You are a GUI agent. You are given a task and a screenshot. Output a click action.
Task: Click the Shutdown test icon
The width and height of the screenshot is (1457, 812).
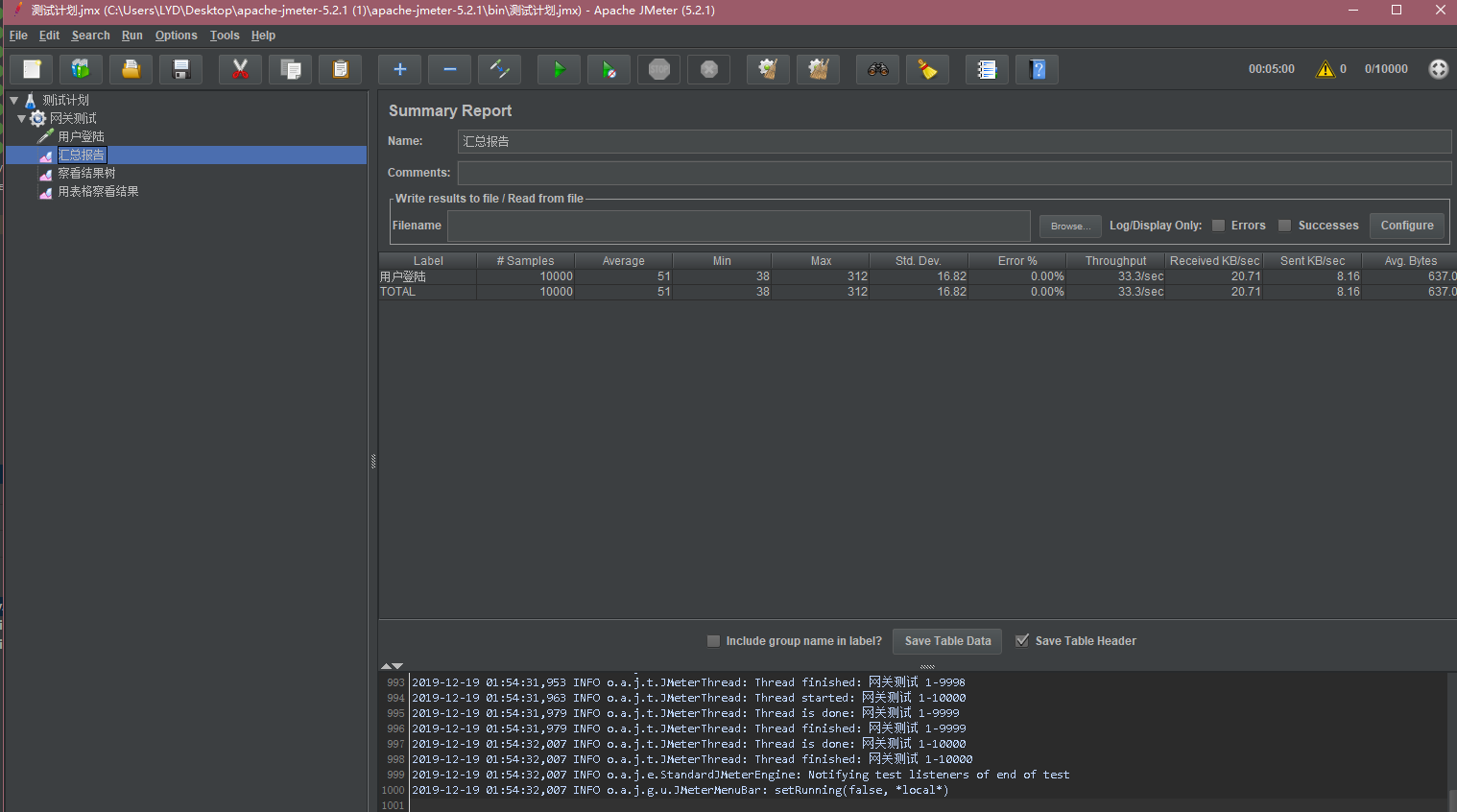pos(709,69)
